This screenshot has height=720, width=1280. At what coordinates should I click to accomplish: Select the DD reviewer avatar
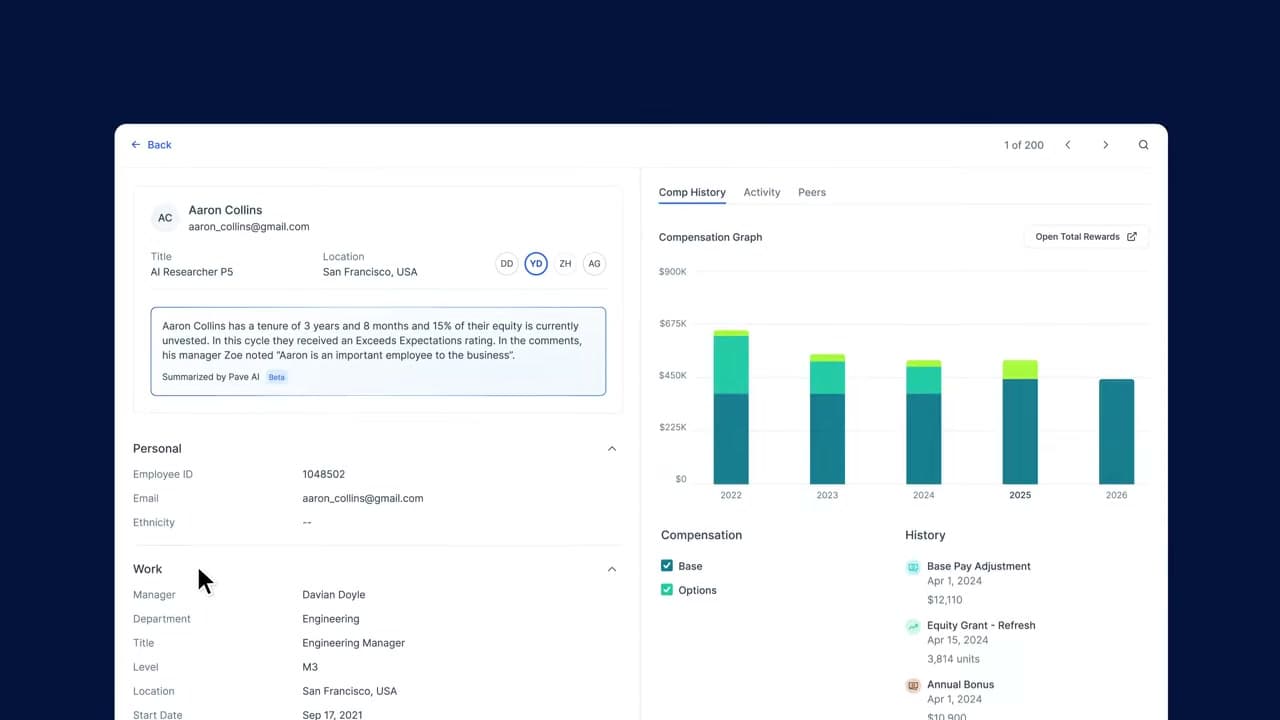click(507, 264)
